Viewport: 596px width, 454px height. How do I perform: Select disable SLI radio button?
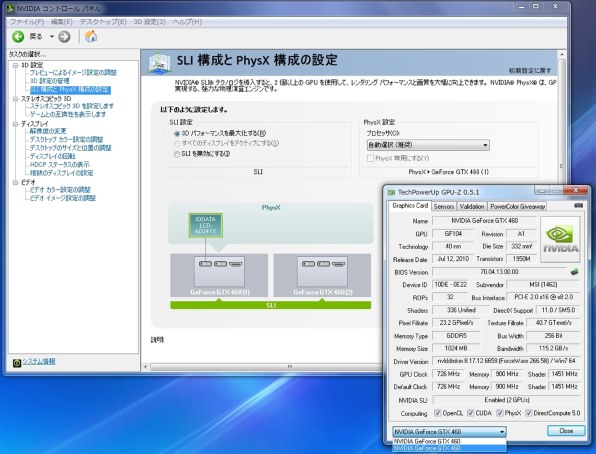tap(177, 154)
